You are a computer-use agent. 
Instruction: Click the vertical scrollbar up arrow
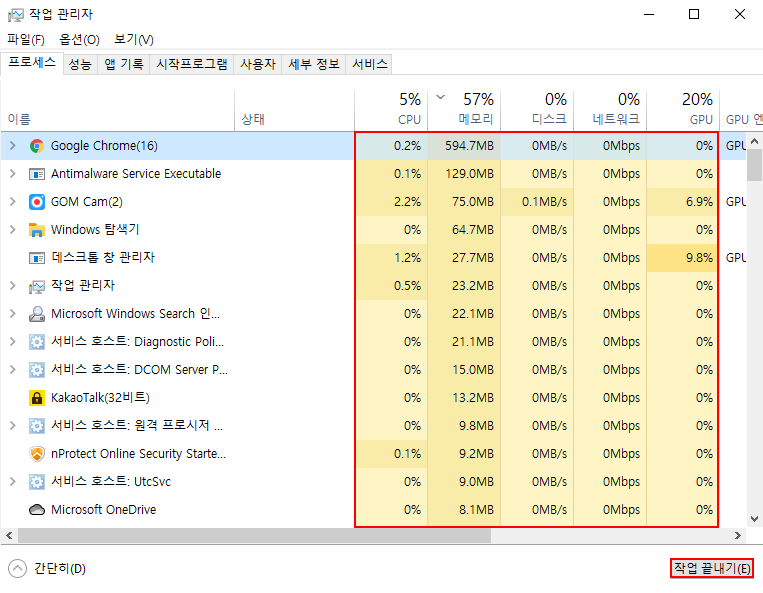pyautogui.click(x=754, y=141)
